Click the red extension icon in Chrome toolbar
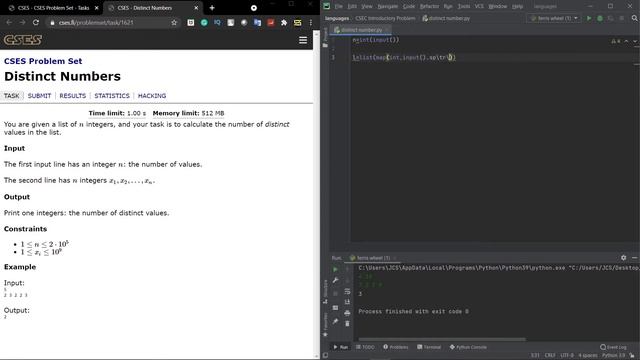Viewport: 640px width, 360px height. tap(271, 22)
